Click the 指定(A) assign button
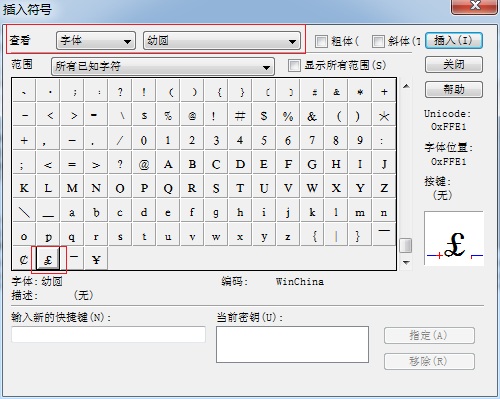This screenshot has height=399, width=500. pyautogui.click(x=429, y=336)
